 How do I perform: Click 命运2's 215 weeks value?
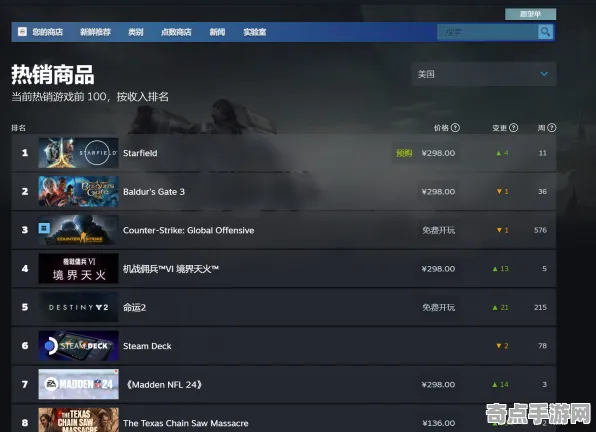[x=540, y=307]
